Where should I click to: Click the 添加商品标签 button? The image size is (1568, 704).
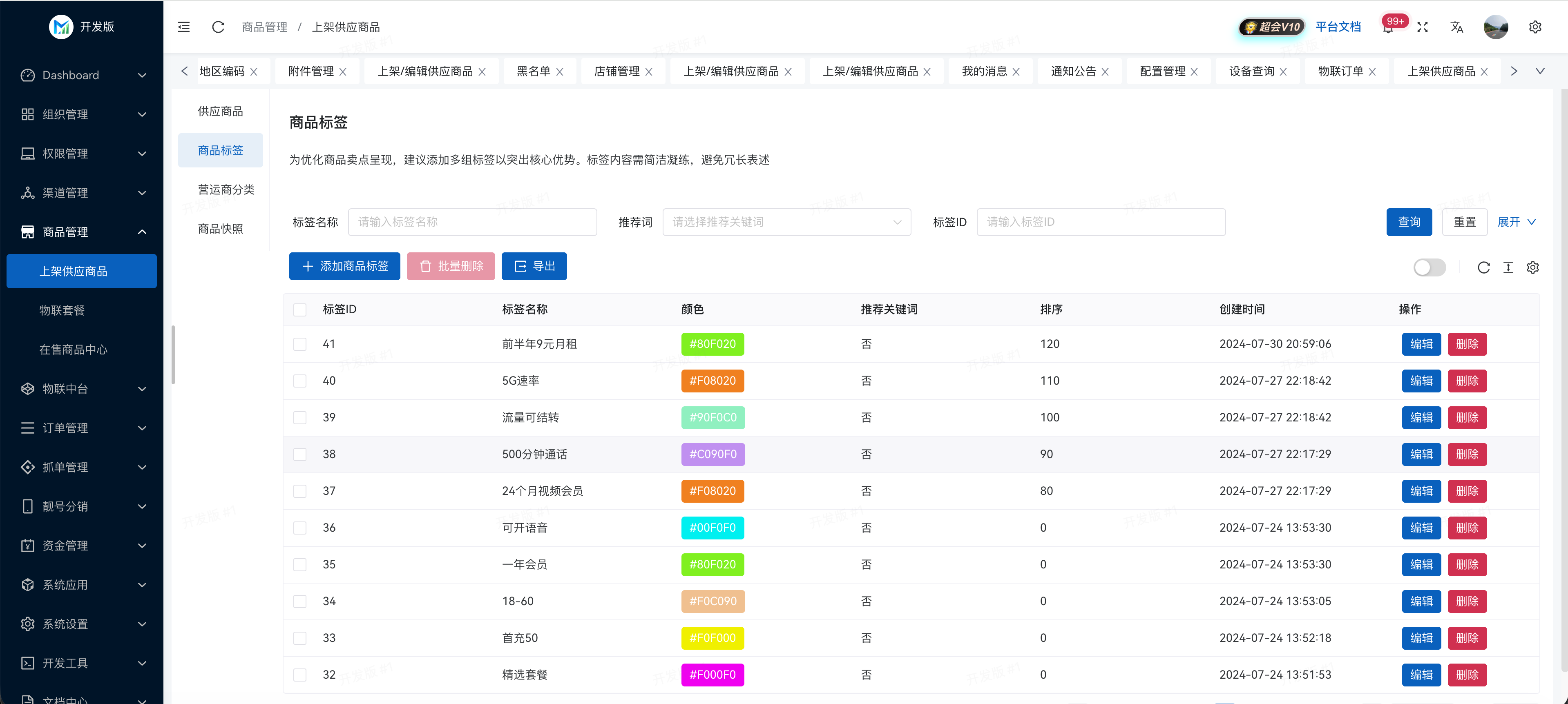(x=344, y=266)
